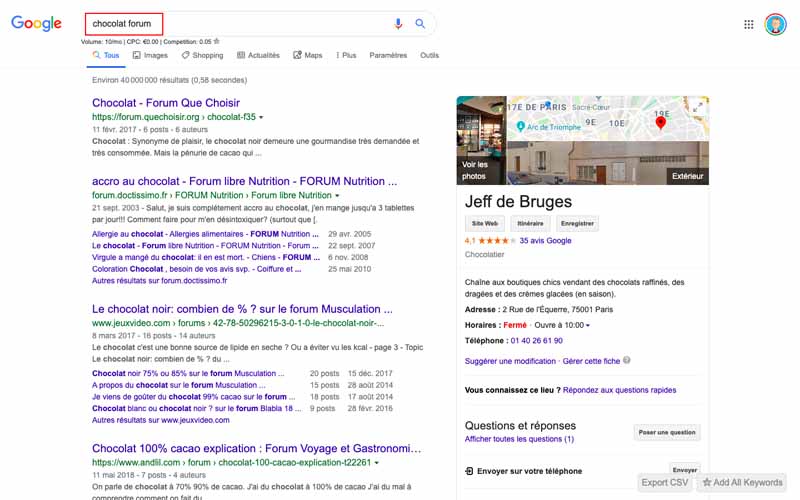Call phone number 01 40 26 61 90

537,340
